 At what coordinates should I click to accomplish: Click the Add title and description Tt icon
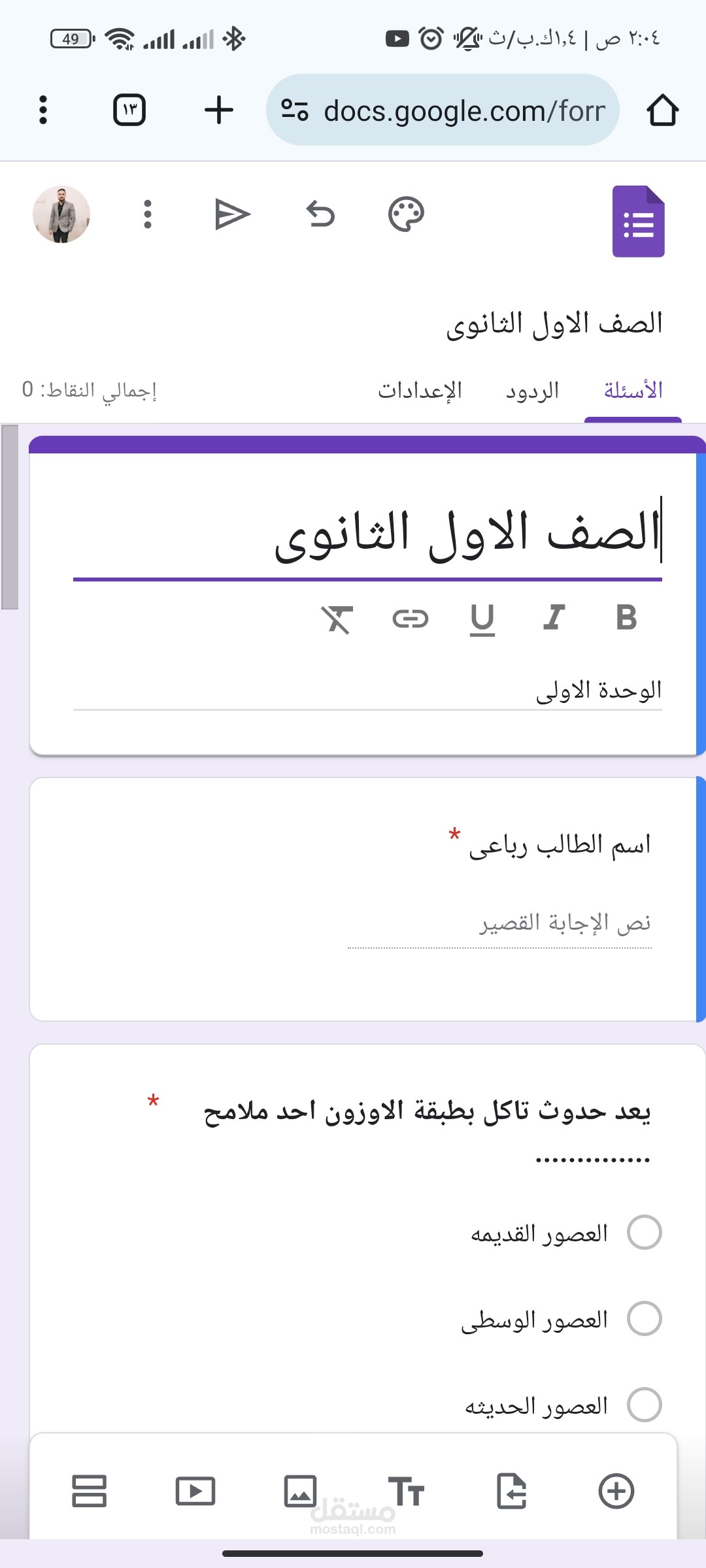tap(407, 1491)
